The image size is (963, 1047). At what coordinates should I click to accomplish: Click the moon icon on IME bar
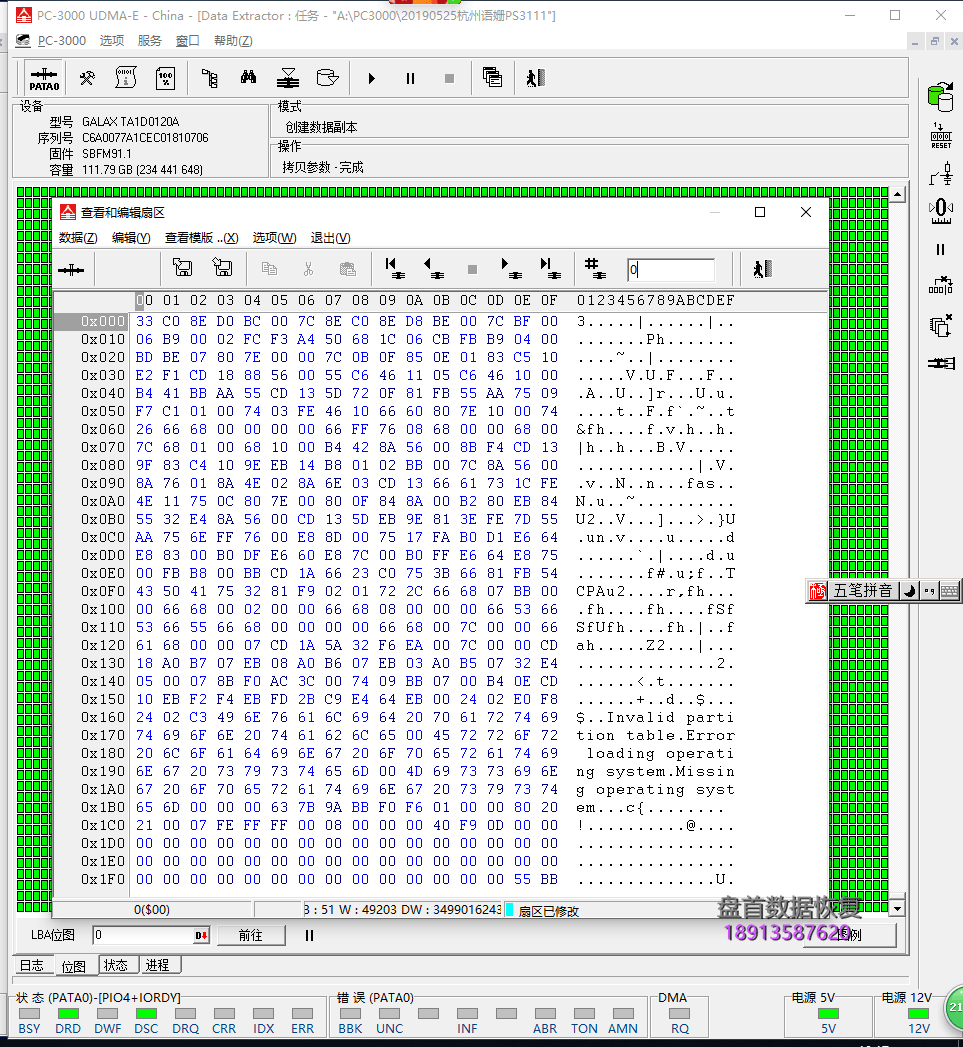coord(910,591)
